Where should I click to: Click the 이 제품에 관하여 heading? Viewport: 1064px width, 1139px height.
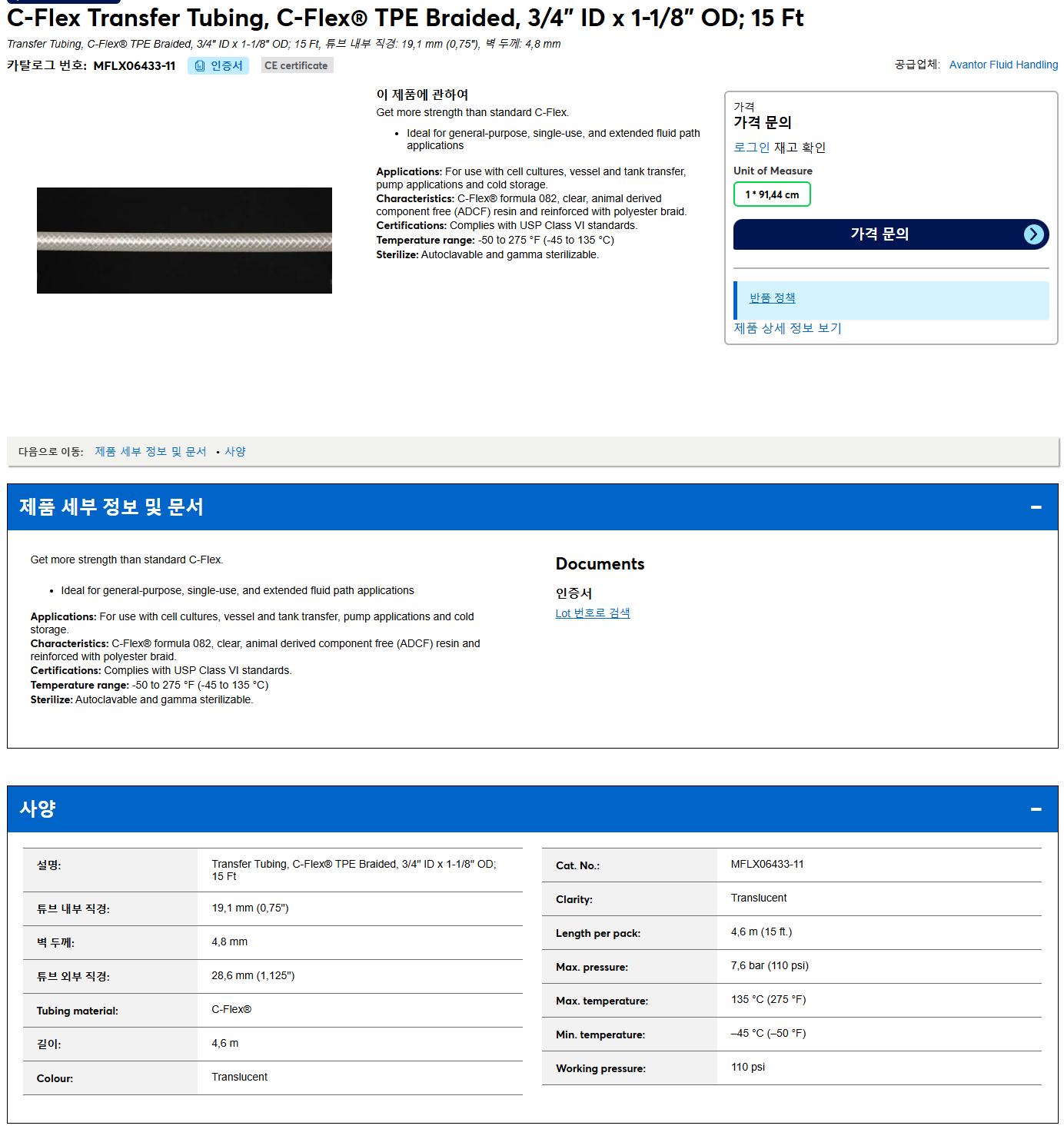click(422, 95)
